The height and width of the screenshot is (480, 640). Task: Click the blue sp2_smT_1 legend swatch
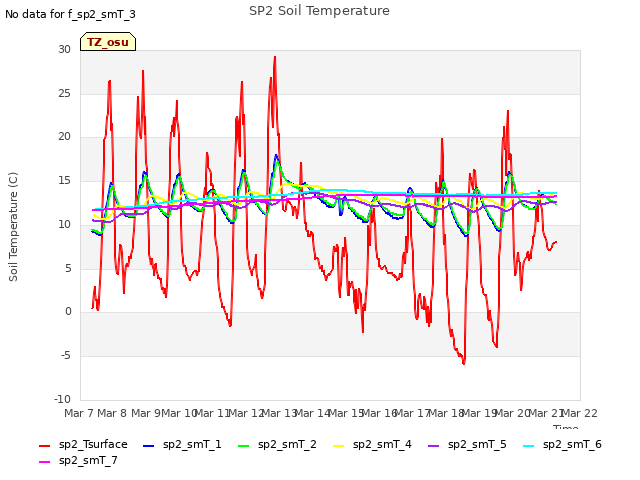(x=149, y=446)
